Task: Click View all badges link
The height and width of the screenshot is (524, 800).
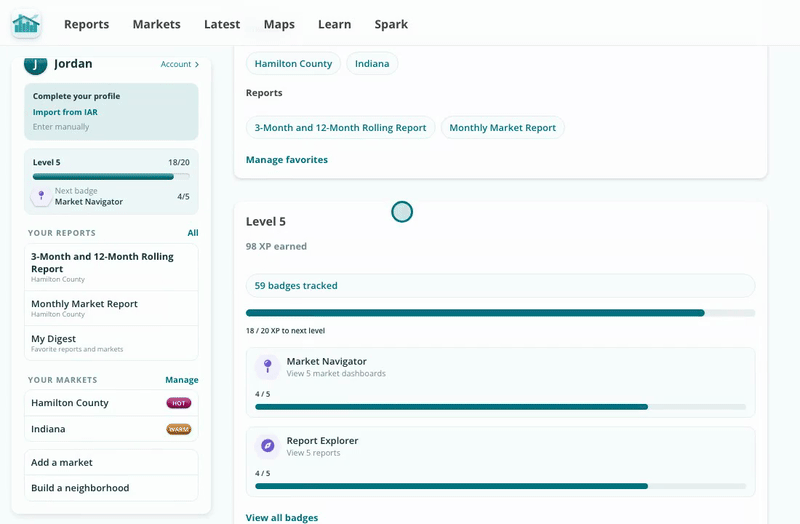Action: tap(282, 517)
